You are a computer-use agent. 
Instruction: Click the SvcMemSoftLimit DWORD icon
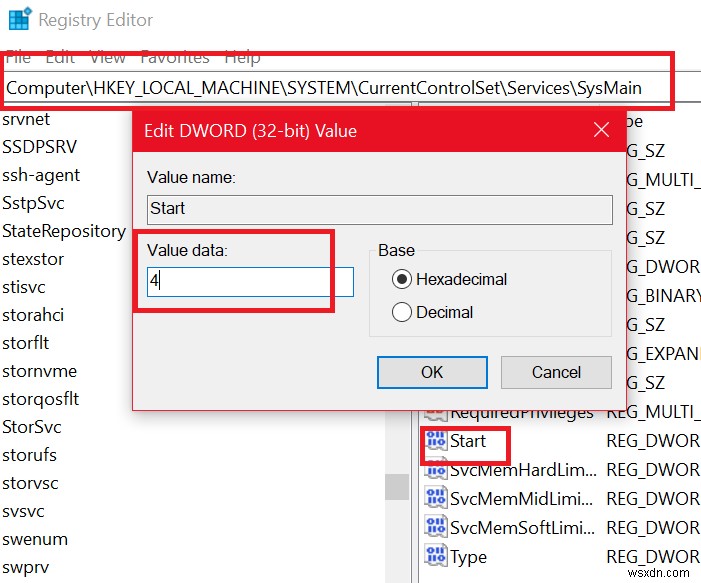coord(435,528)
